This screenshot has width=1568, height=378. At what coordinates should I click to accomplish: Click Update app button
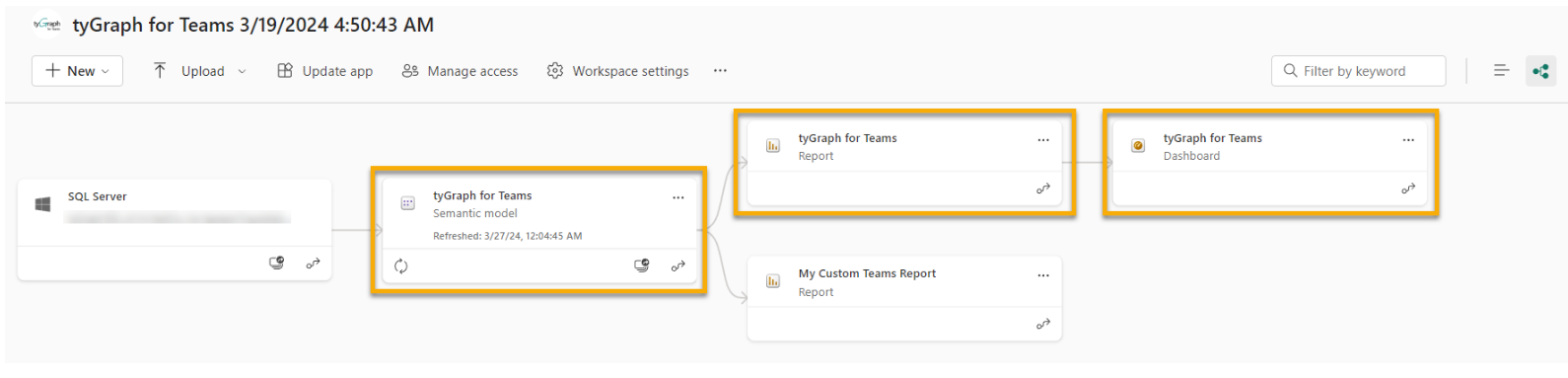coord(324,71)
